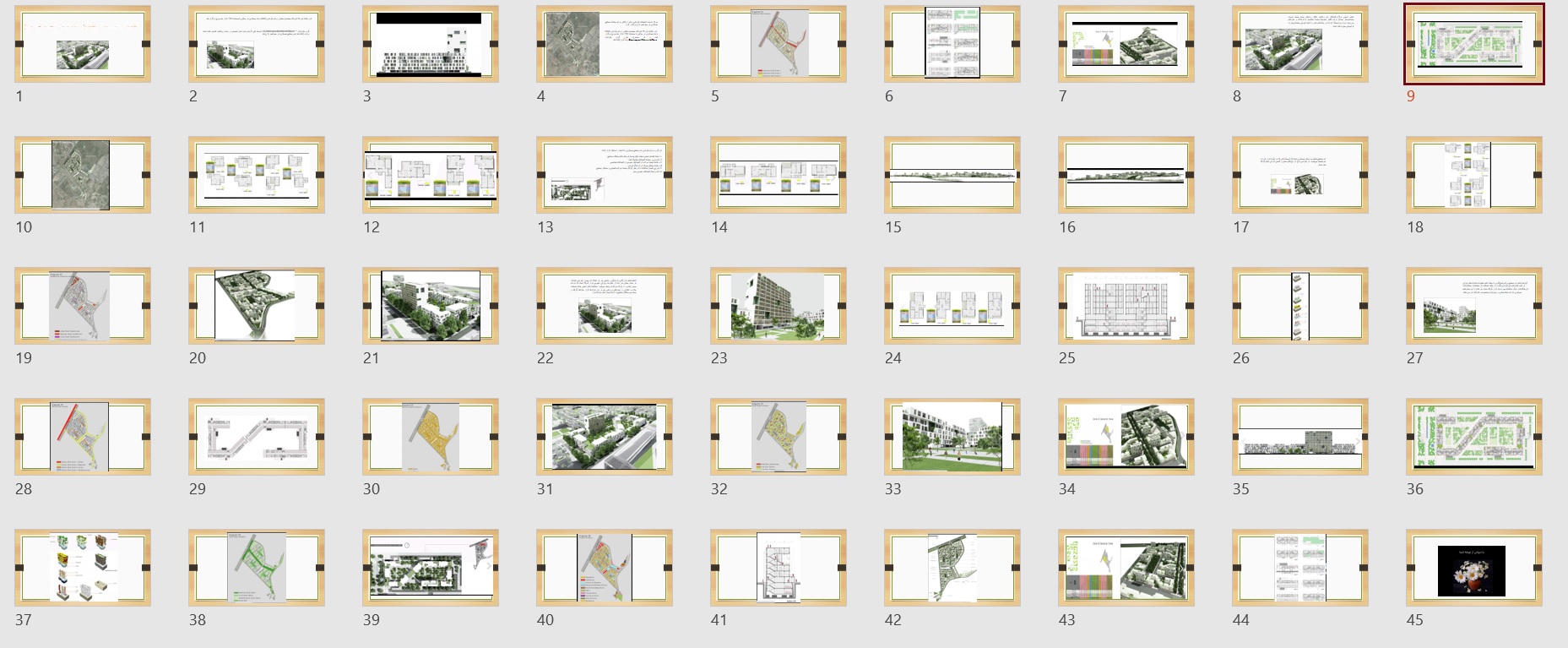The width and height of the screenshot is (1568, 648).
Task: Select slide 20 aerial rendering thumbnail
Action: click(257, 306)
